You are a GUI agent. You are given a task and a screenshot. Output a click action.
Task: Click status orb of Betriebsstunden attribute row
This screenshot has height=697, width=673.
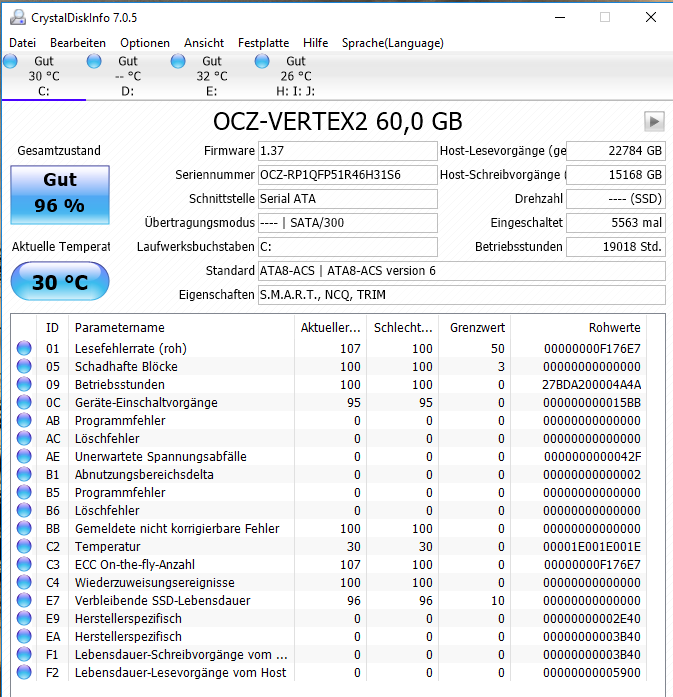coord(24,384)
